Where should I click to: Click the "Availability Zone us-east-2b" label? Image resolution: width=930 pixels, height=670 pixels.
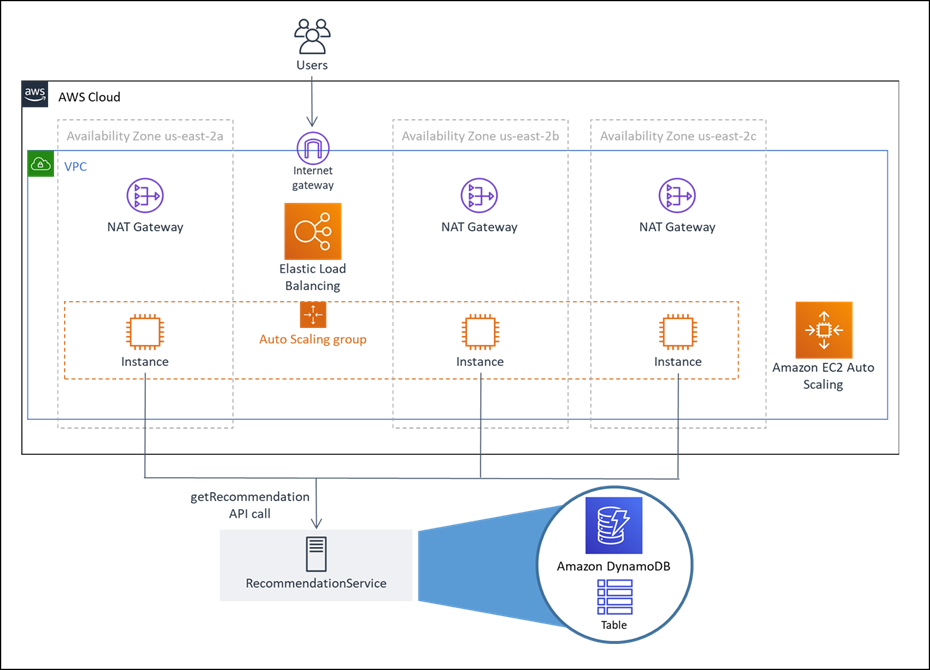(x=480, y=136)
